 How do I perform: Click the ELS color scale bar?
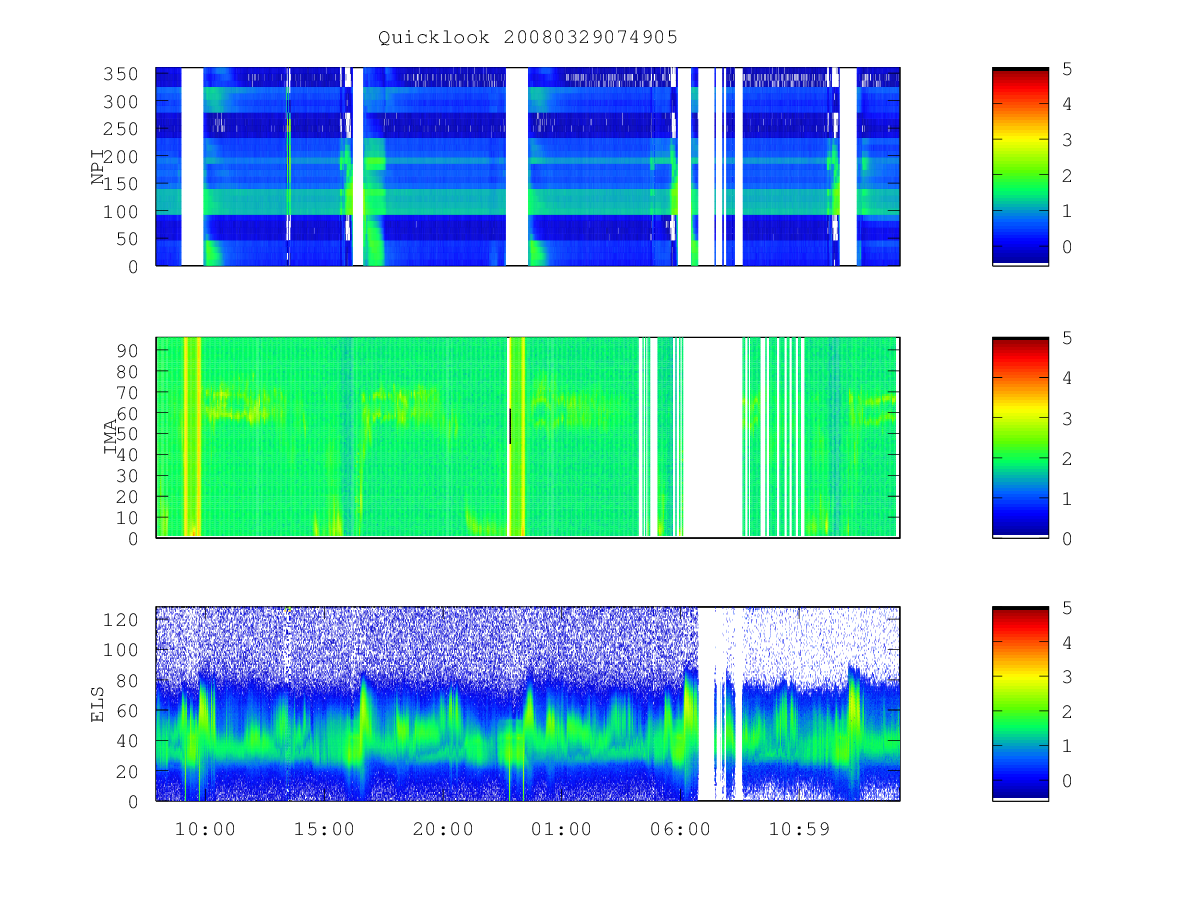click(x=1020, y=703)
